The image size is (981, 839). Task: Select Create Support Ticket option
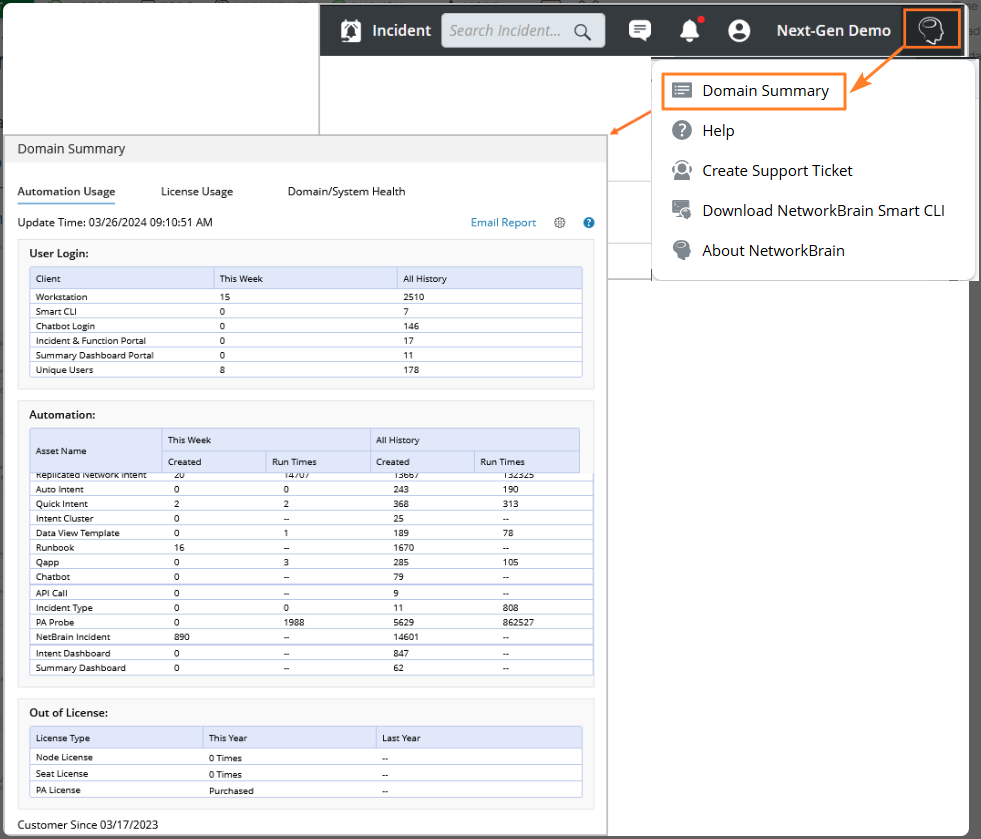coord(777,171)
